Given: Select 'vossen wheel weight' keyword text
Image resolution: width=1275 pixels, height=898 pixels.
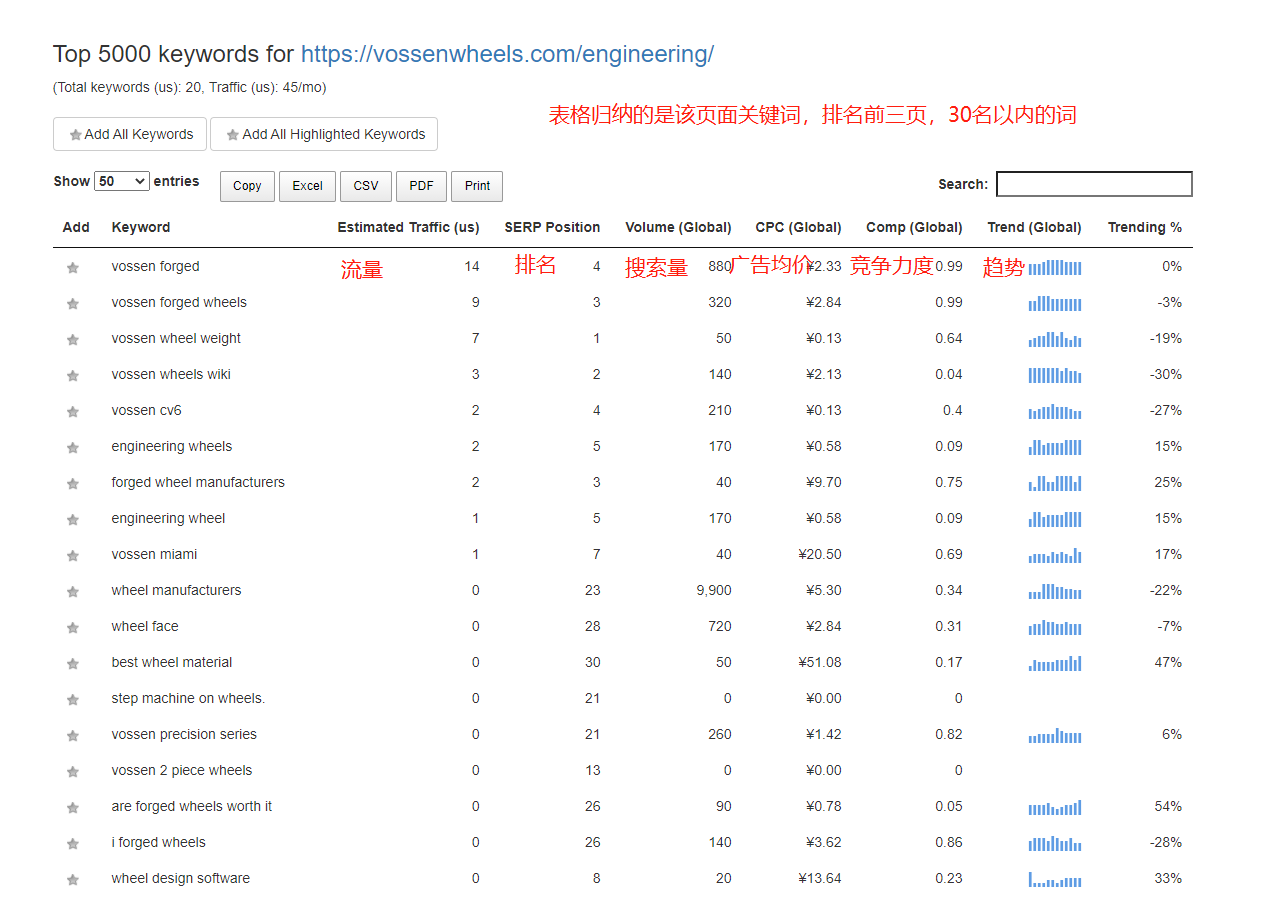Looking at the screenshot, I should [176, 338].
